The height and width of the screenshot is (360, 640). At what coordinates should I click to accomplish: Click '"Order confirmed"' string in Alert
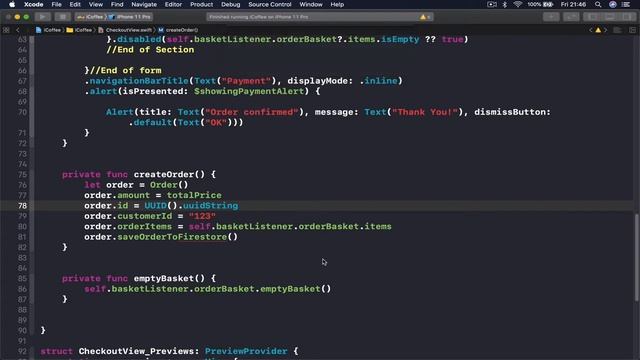(x=252, y=112)
